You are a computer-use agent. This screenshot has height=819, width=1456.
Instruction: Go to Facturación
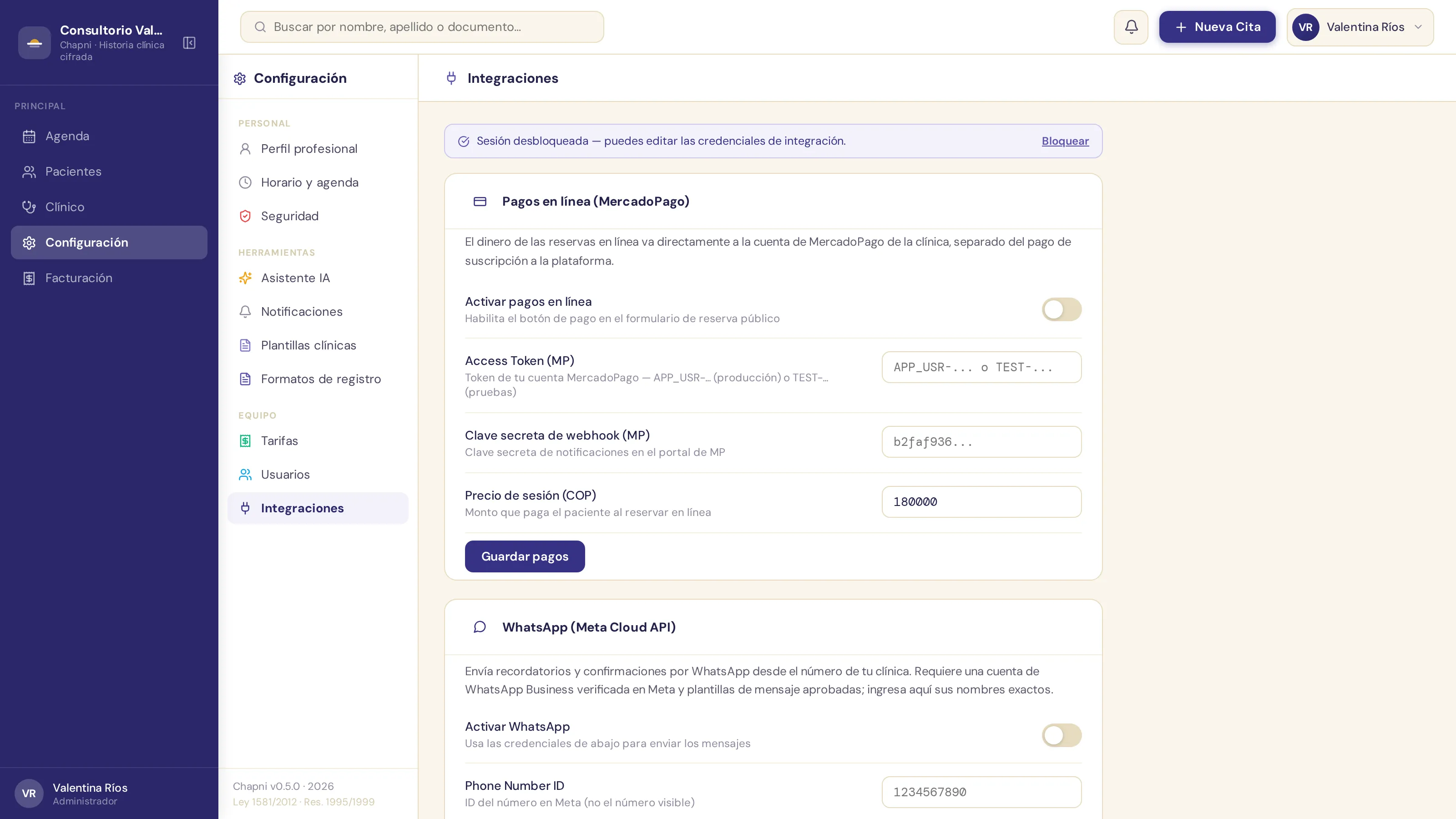point(109,278)
